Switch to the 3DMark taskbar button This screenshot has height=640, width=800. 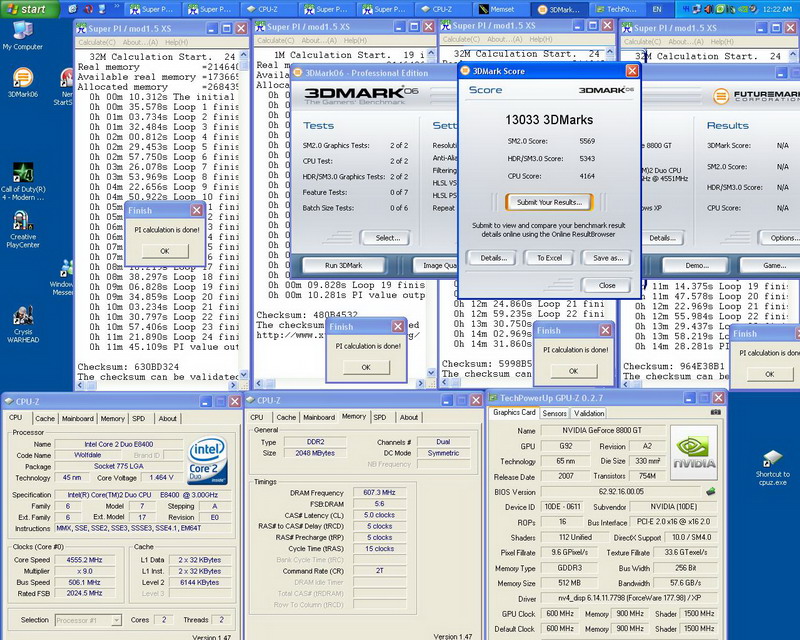tap(559, 9)
